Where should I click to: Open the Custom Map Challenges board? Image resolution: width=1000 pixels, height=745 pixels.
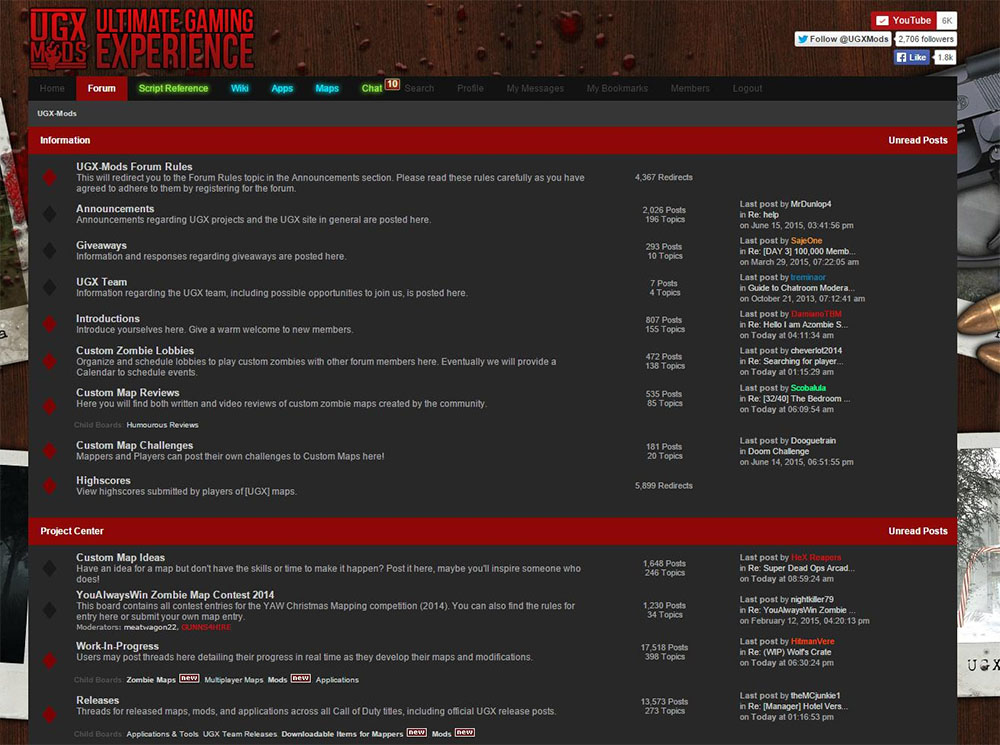(135, 445)
